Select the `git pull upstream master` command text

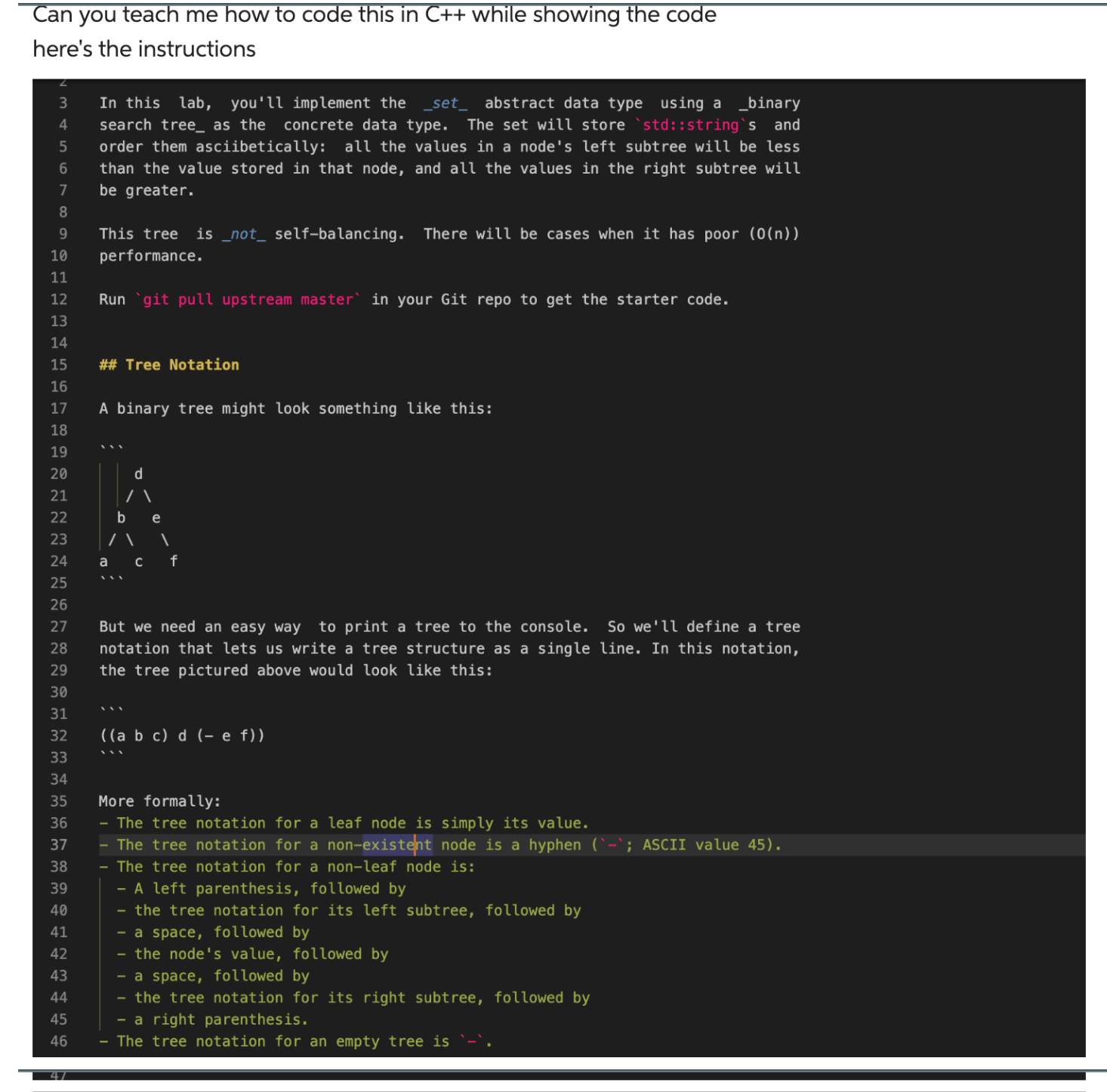(249, 299)
